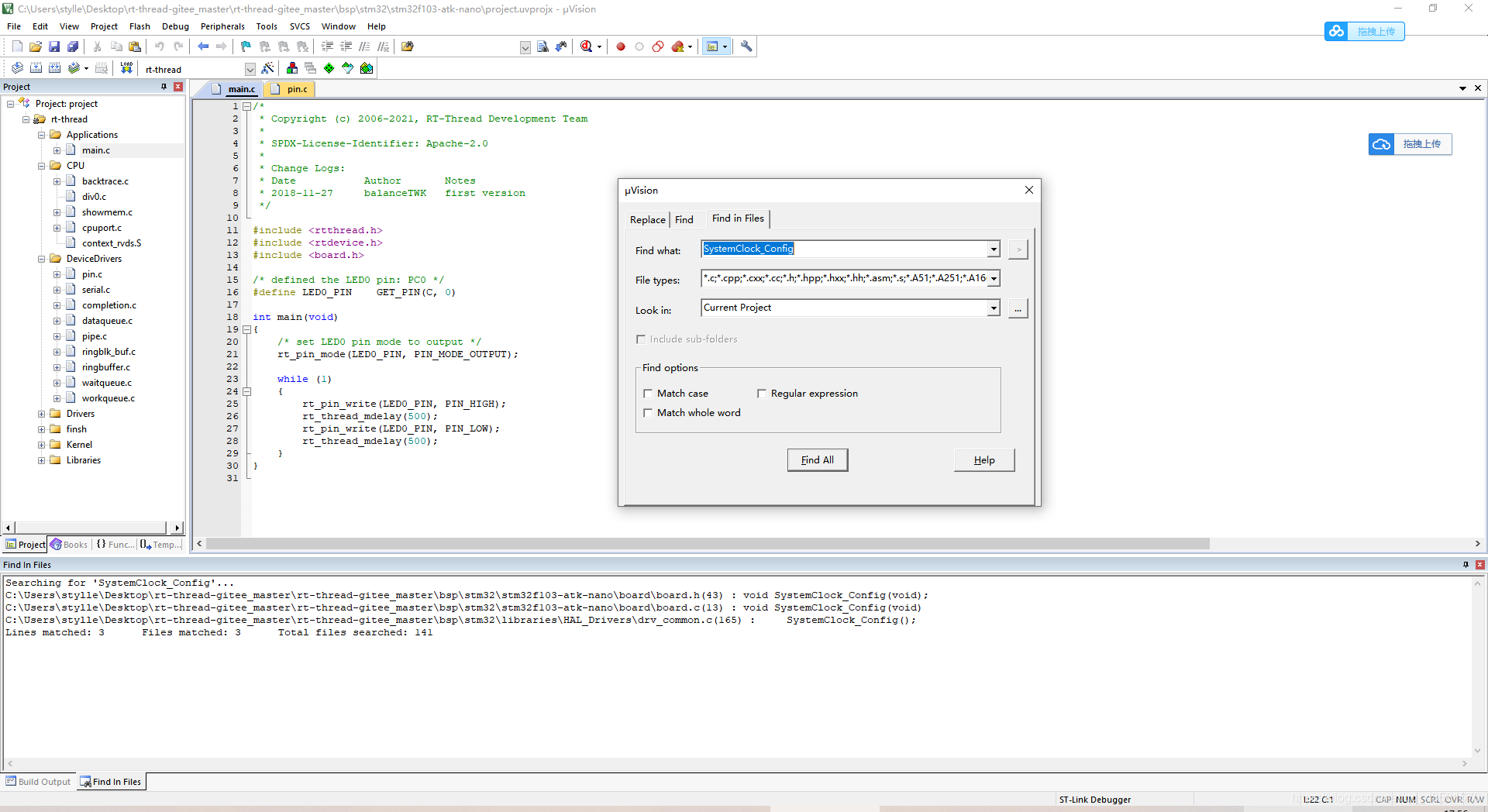The height and width of the screenshot is (812, 1488).
Task: Open the Find what dropdown arrow
Action: click(x=994, y=249)
